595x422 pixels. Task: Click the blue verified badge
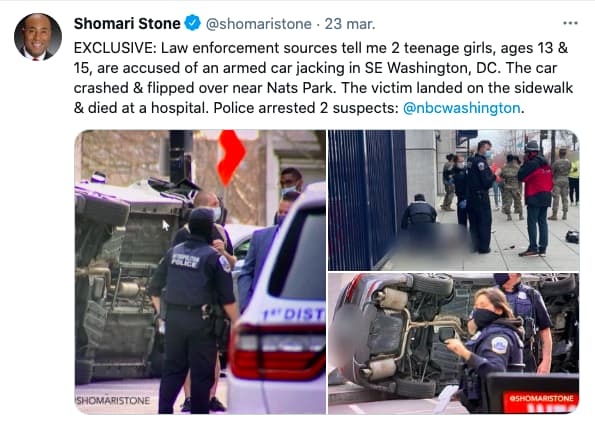pos(192,23)
